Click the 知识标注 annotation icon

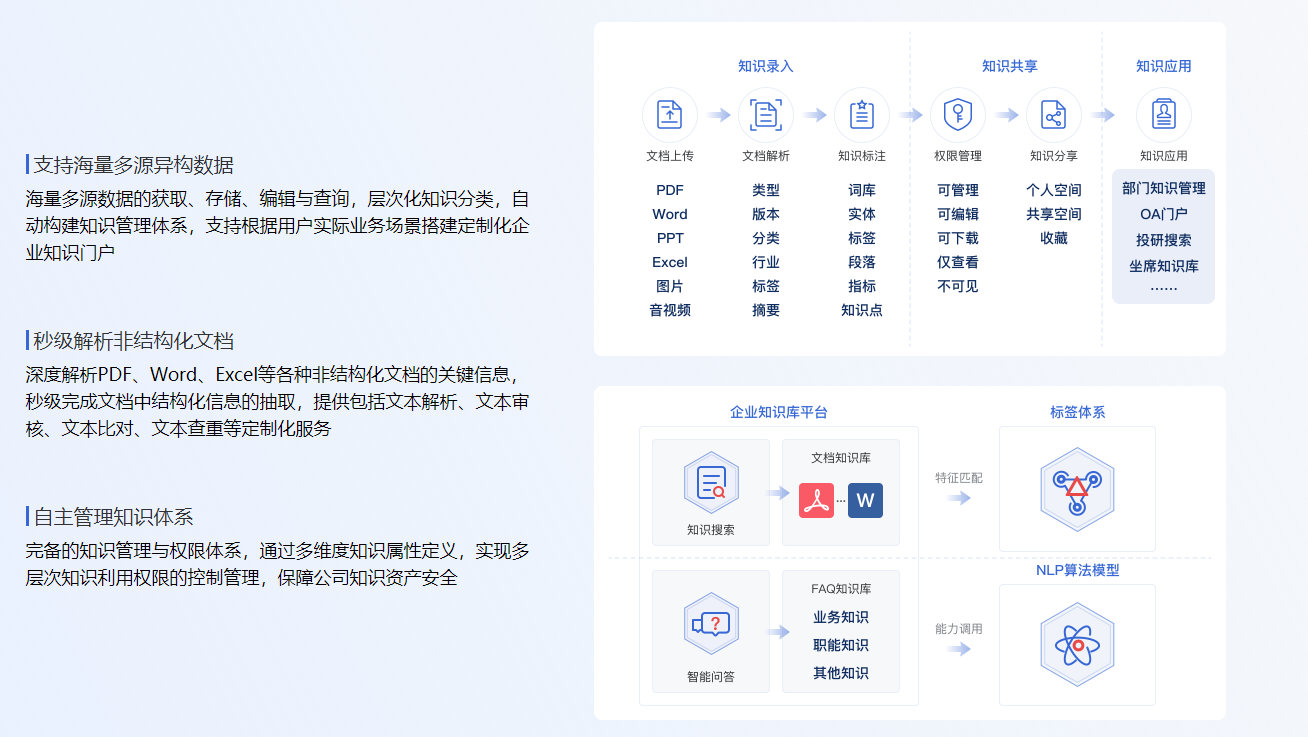tap(862, 115)
